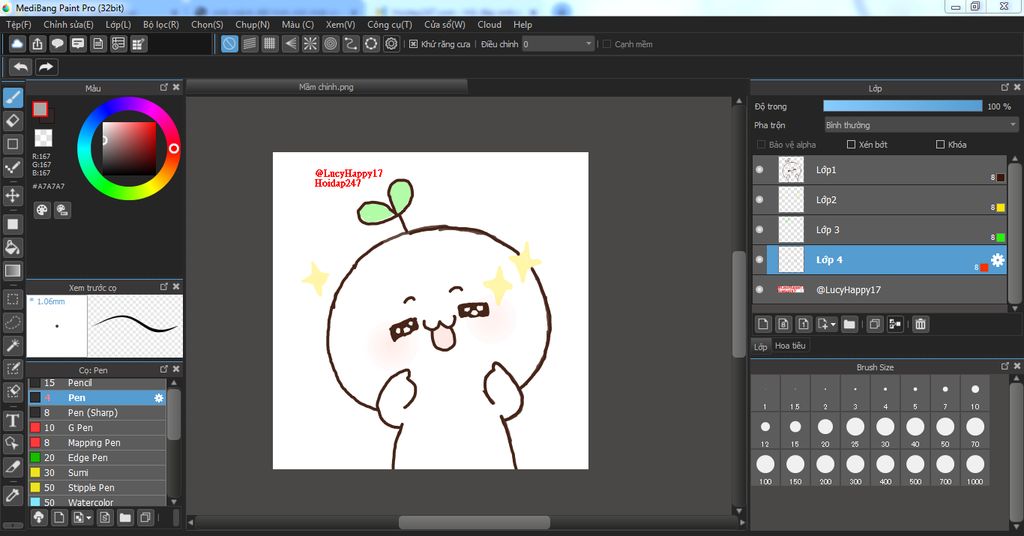The image size is (1024, 536).
Task: Select the Brush tool in the left toolbar
Action: pos(12,98)
